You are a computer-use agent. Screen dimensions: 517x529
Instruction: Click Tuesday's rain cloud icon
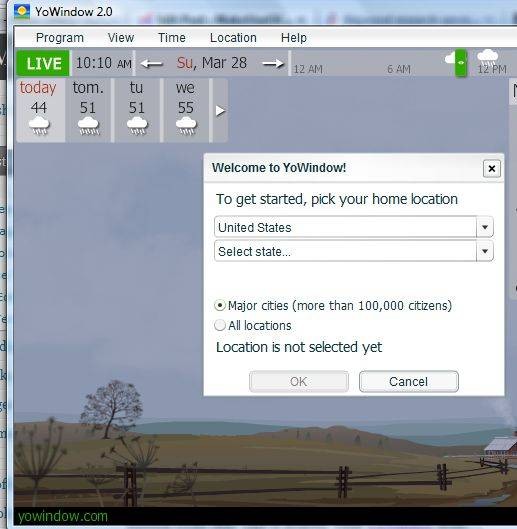[x=137, y=126]
